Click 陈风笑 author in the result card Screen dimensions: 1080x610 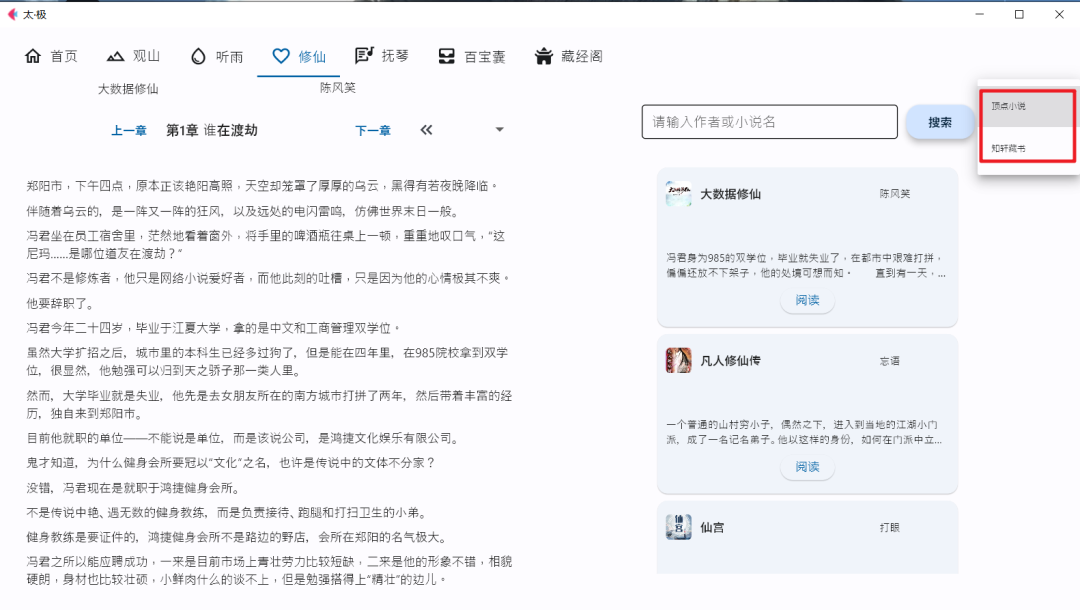pos(895,194)
